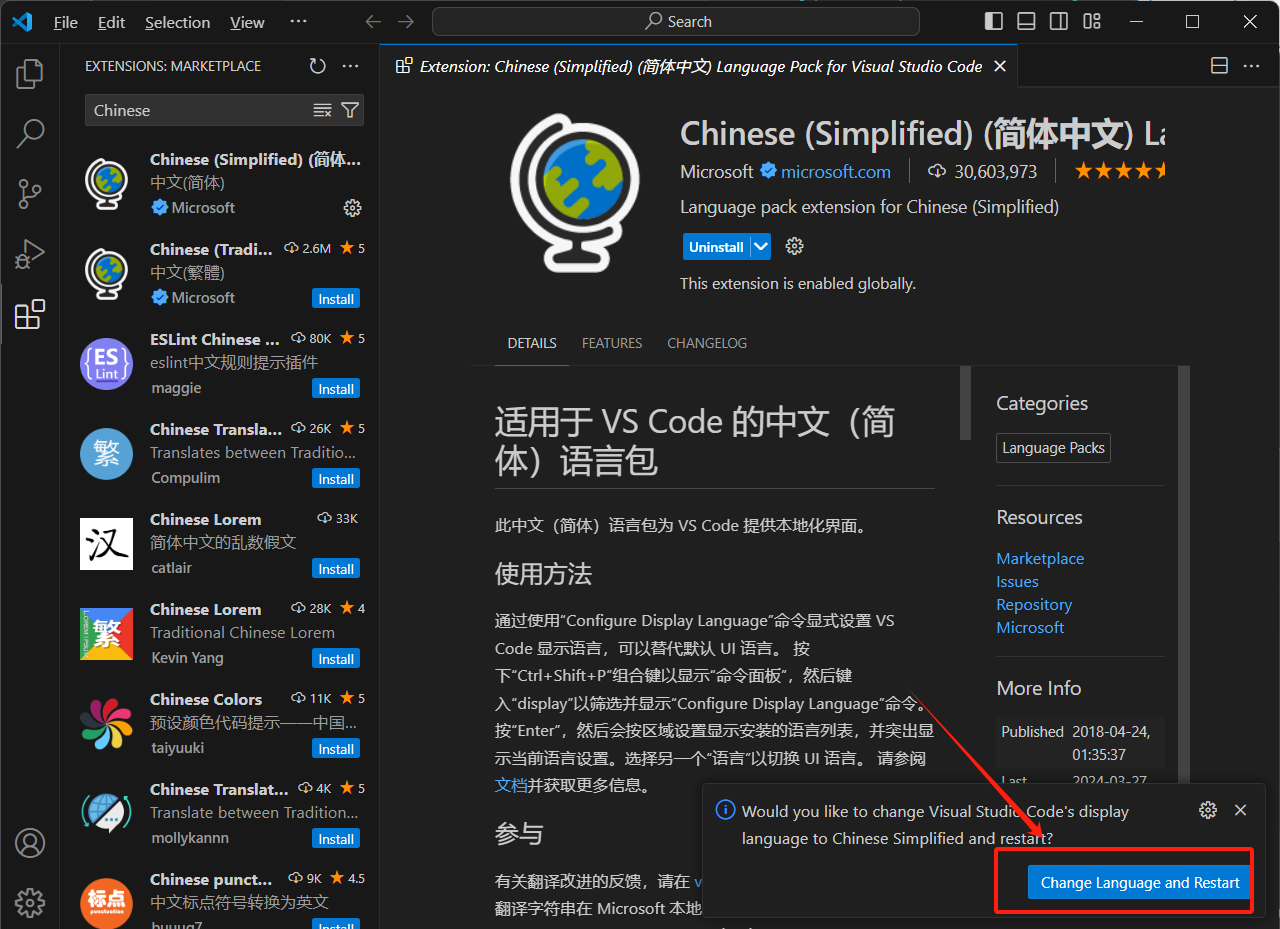This screenshot has height=929, width=1280.
Task: Open the Marketplace resource link
Action: pyautogui.click(x=1040, y=558)
